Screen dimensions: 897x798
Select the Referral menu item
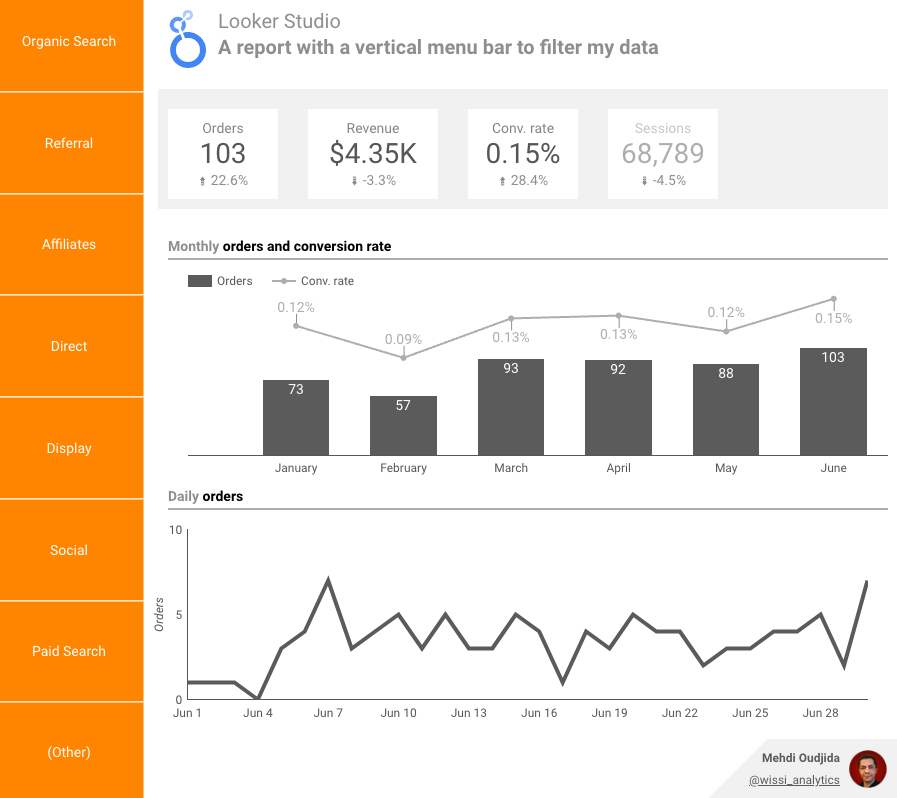pyautogui.click(x=72, y=143)
